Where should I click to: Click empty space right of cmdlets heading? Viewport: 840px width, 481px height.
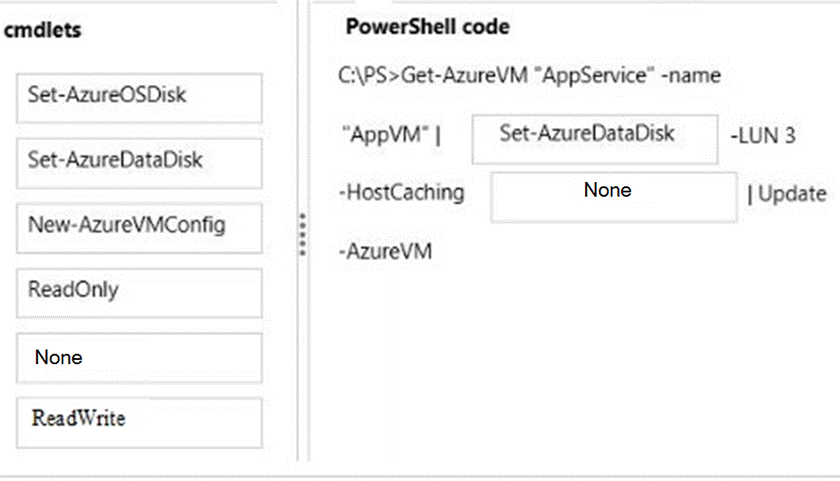pos(180,30)
